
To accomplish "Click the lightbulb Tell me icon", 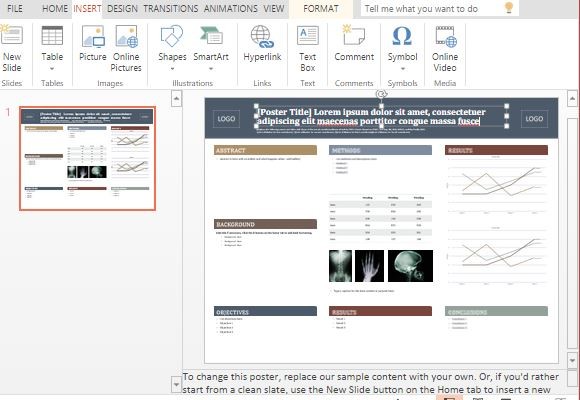I will tap(509, 7).
